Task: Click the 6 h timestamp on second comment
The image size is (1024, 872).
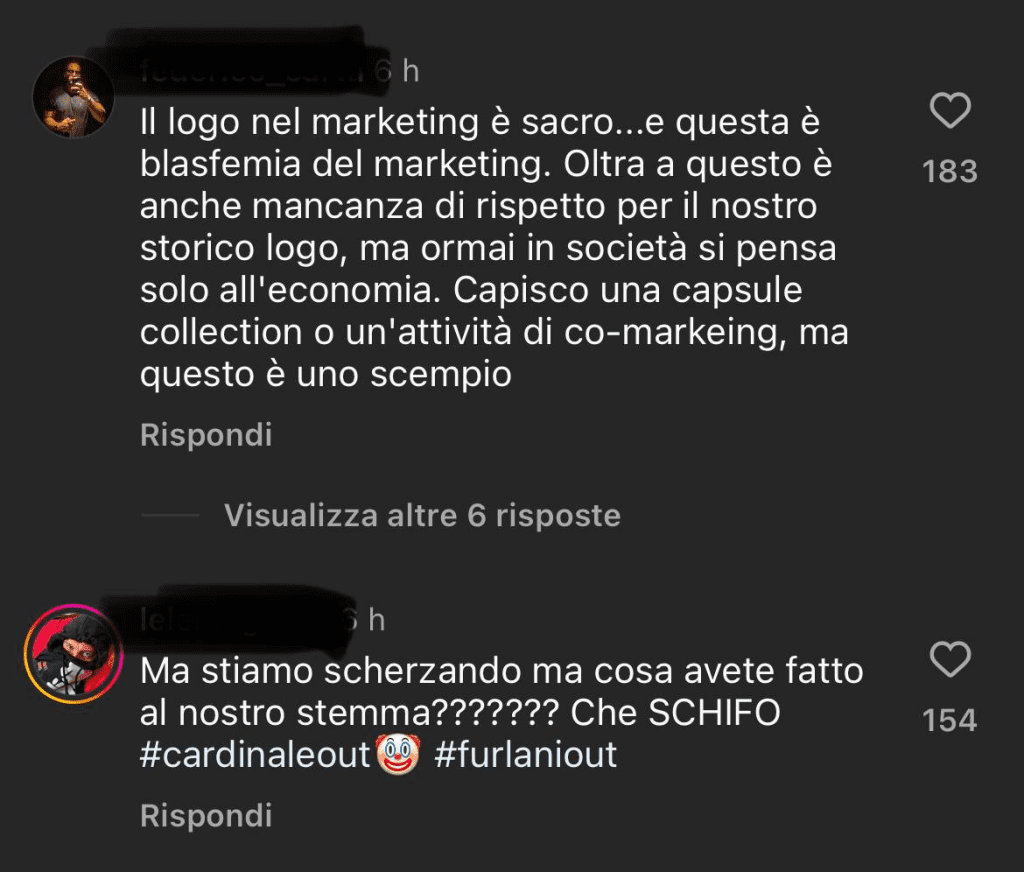Action: pyautogui.click(x=366, y=620)
